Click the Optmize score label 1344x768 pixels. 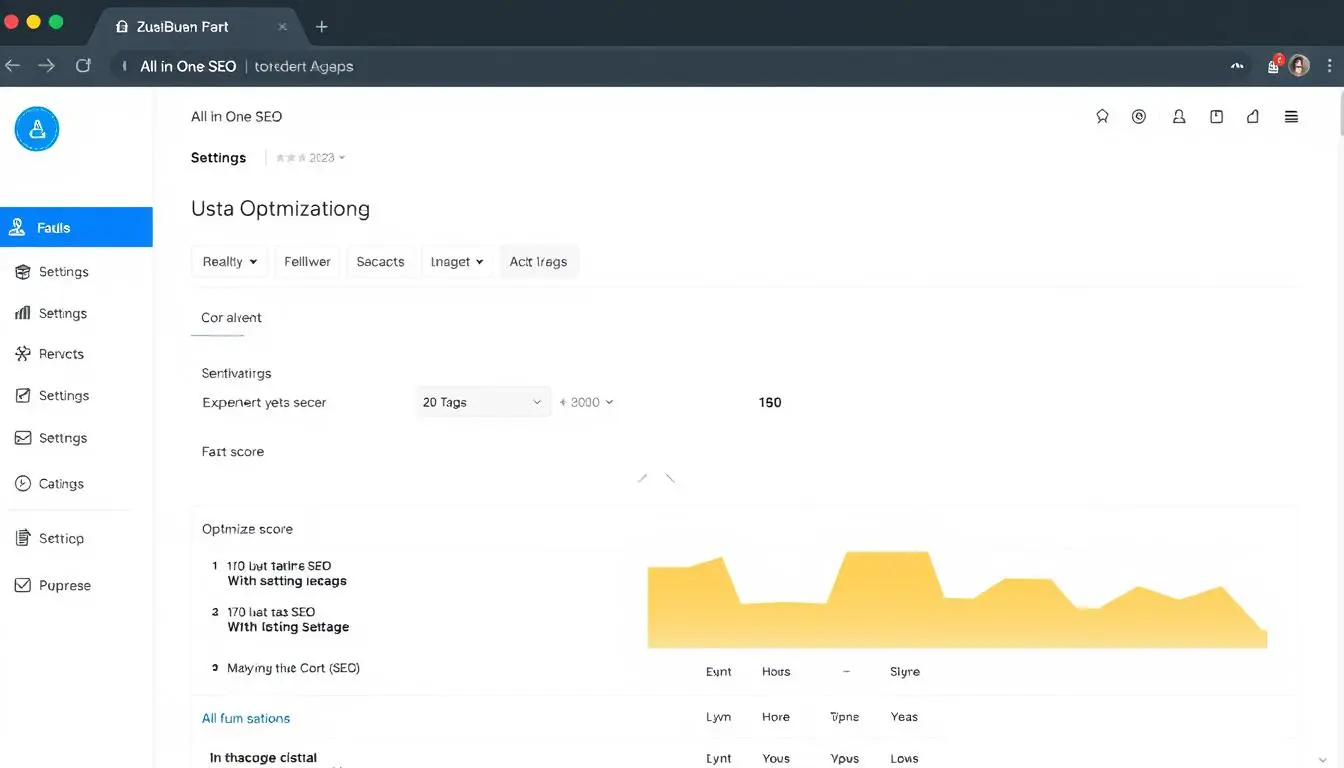[x=247, y=529]
